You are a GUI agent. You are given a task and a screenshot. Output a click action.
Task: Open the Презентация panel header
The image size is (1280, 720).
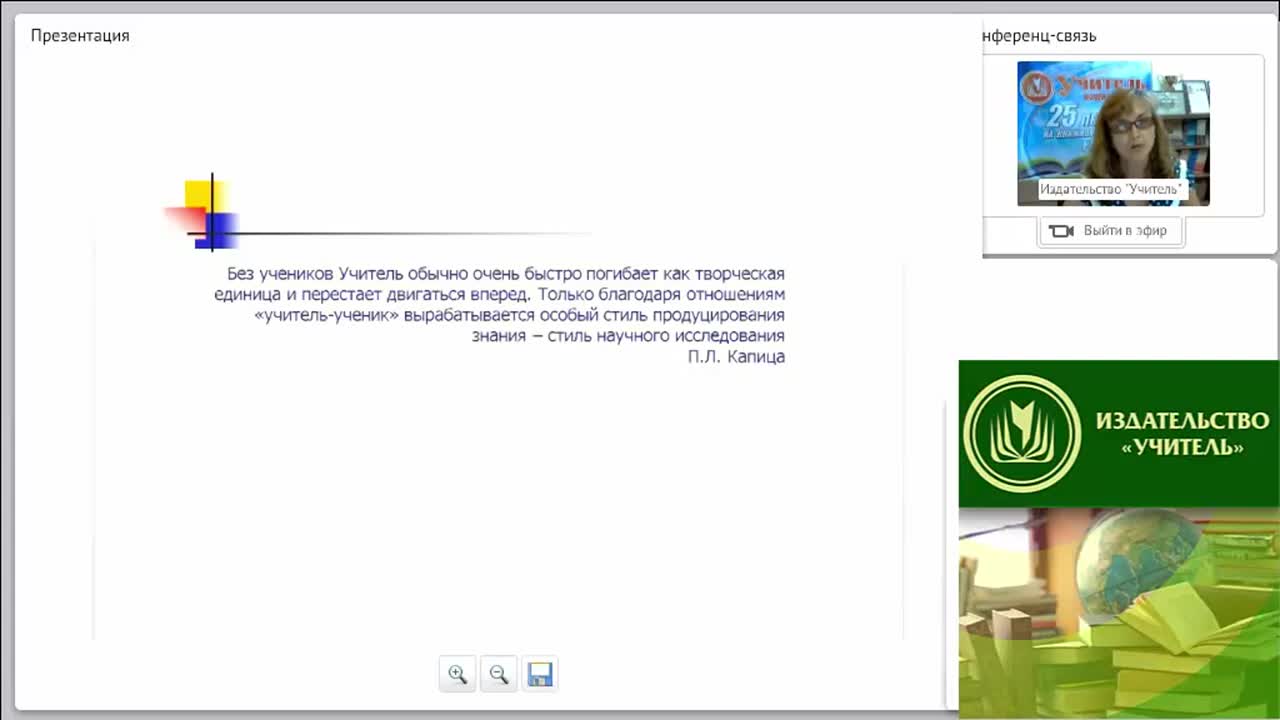80,36
